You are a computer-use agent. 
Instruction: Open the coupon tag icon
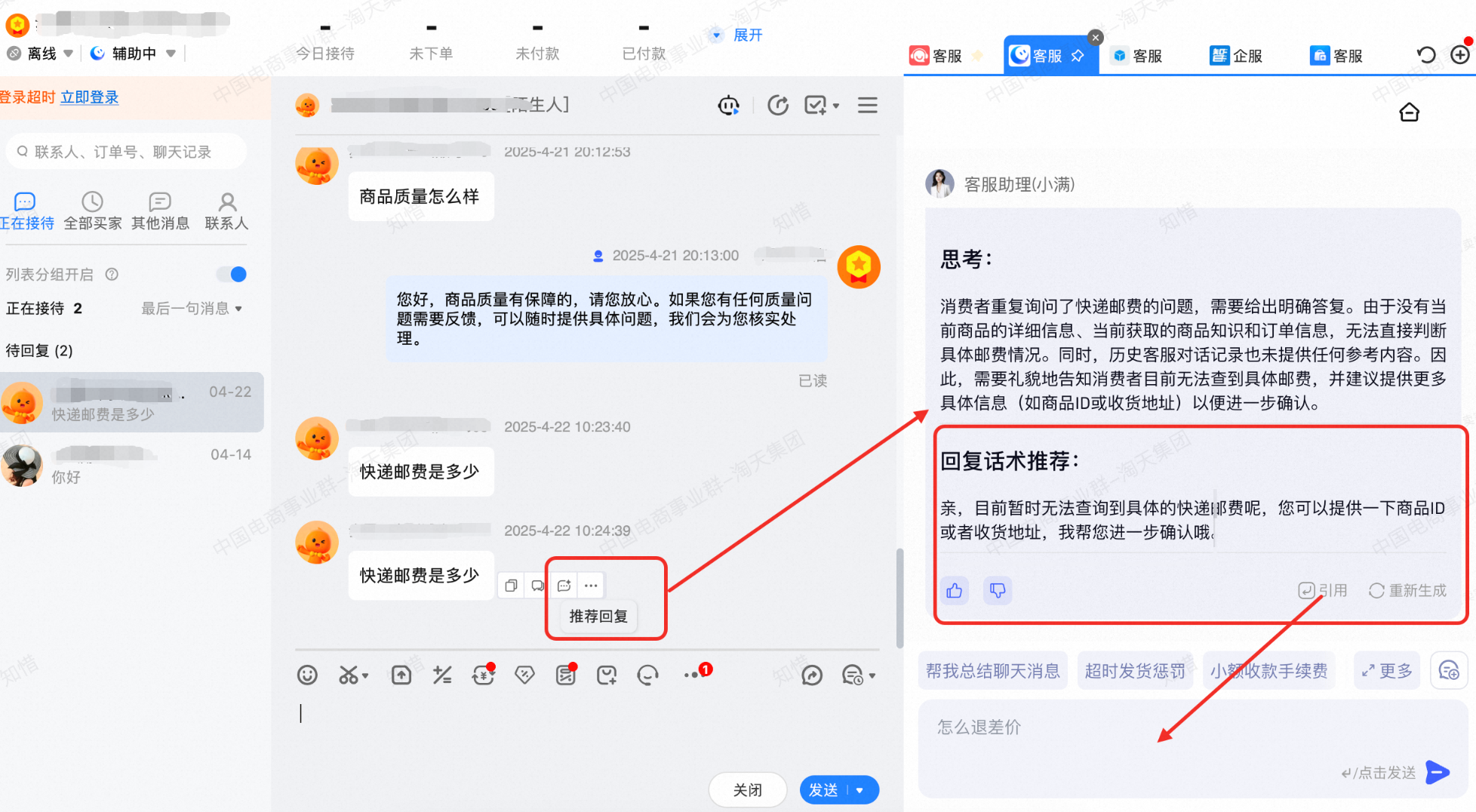(x=524, y=675)
